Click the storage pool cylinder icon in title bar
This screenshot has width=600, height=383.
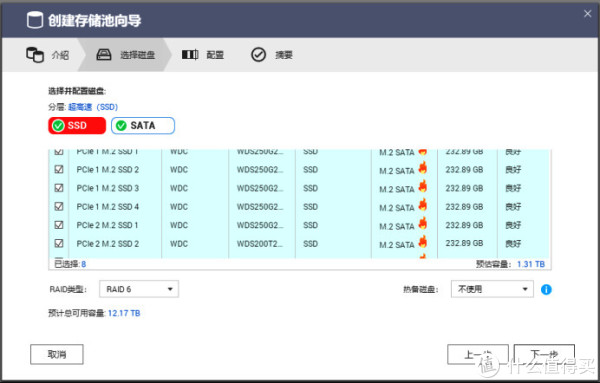coord(35,20)
